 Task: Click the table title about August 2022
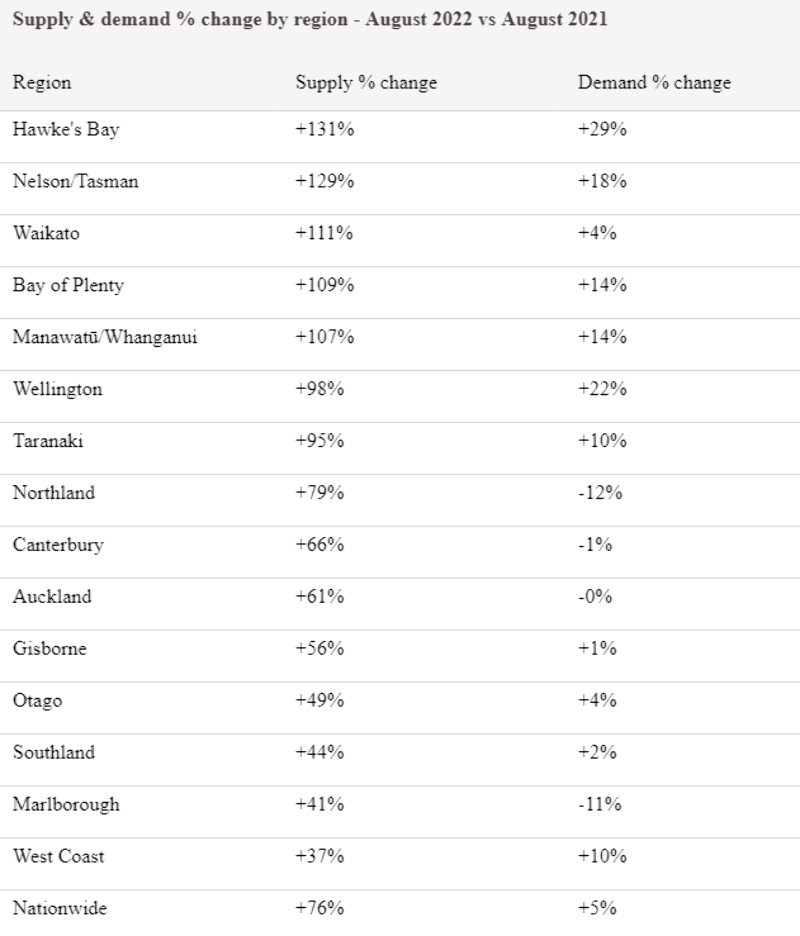click(310, 20)
